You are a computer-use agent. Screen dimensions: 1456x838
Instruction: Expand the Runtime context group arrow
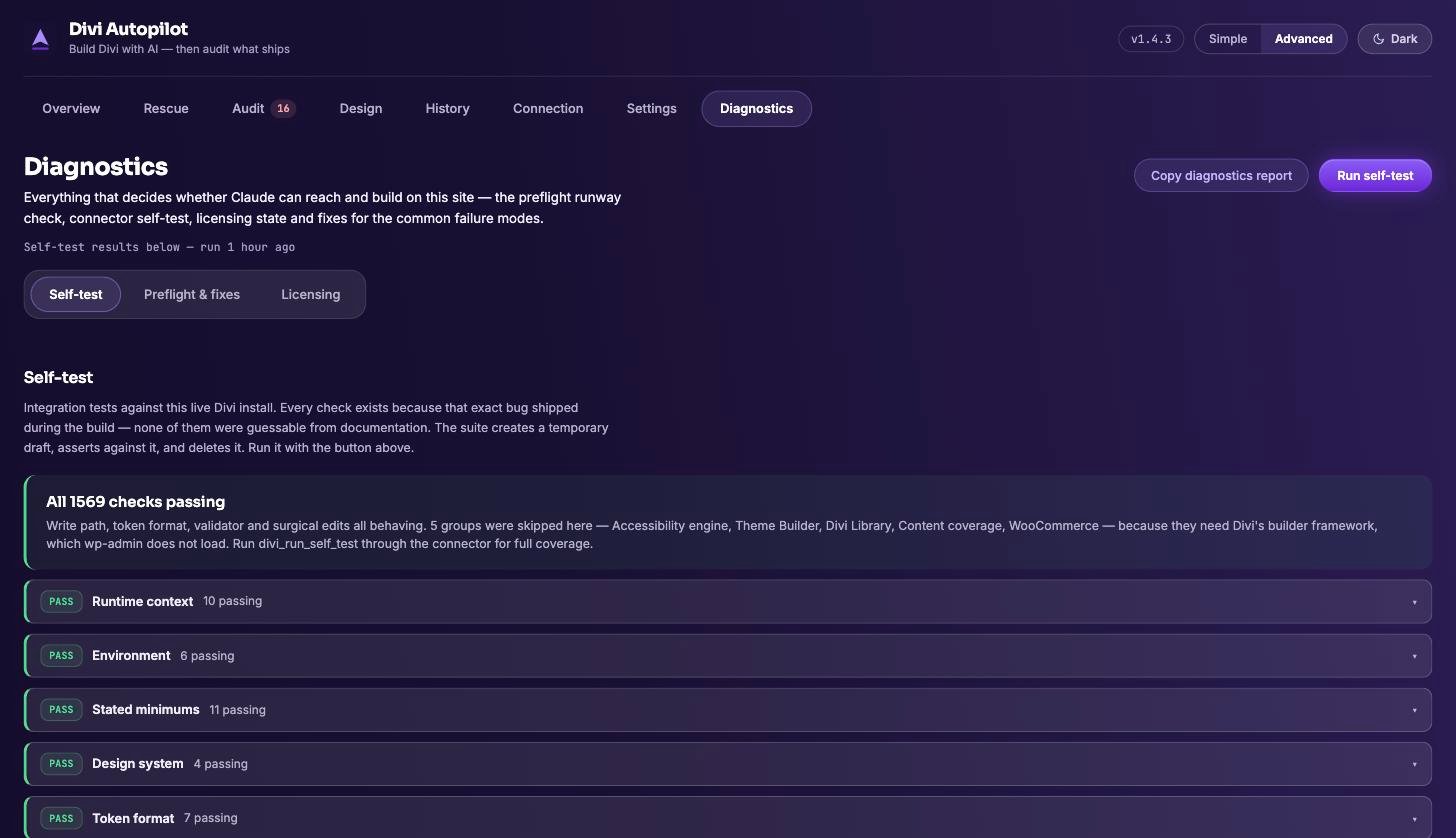[1414, 602]
